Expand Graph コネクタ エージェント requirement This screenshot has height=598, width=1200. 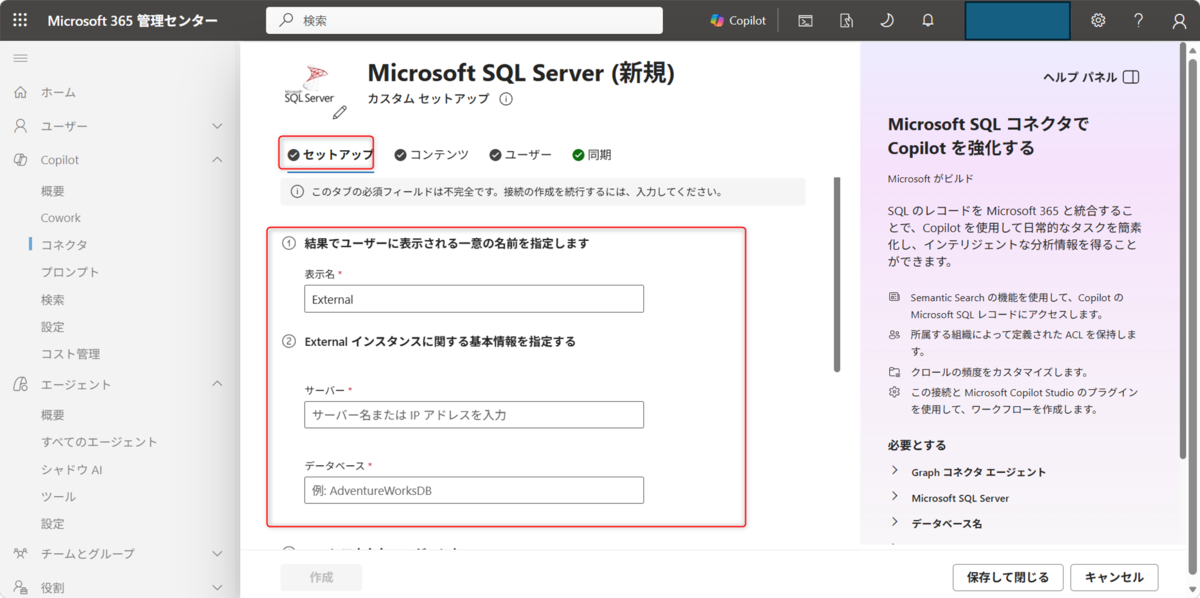point(895,471)
